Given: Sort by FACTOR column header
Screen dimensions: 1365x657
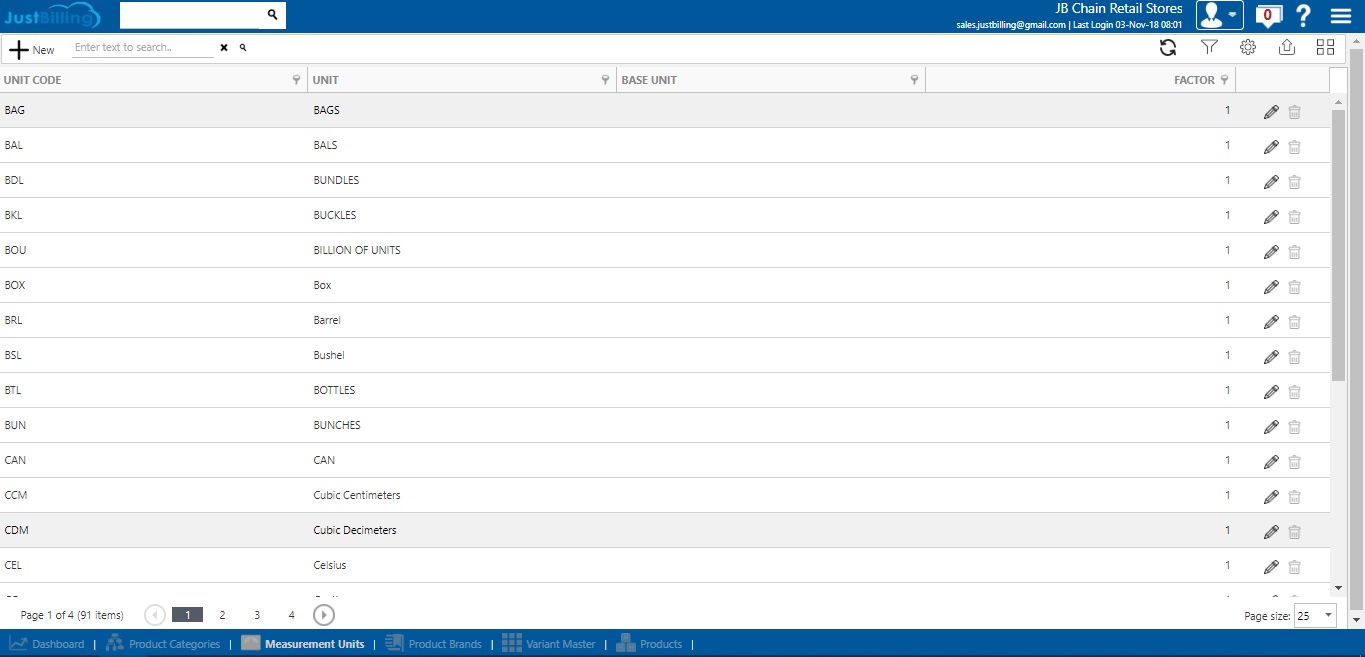Looking at the screenshot, I should tap(1194, 80).
